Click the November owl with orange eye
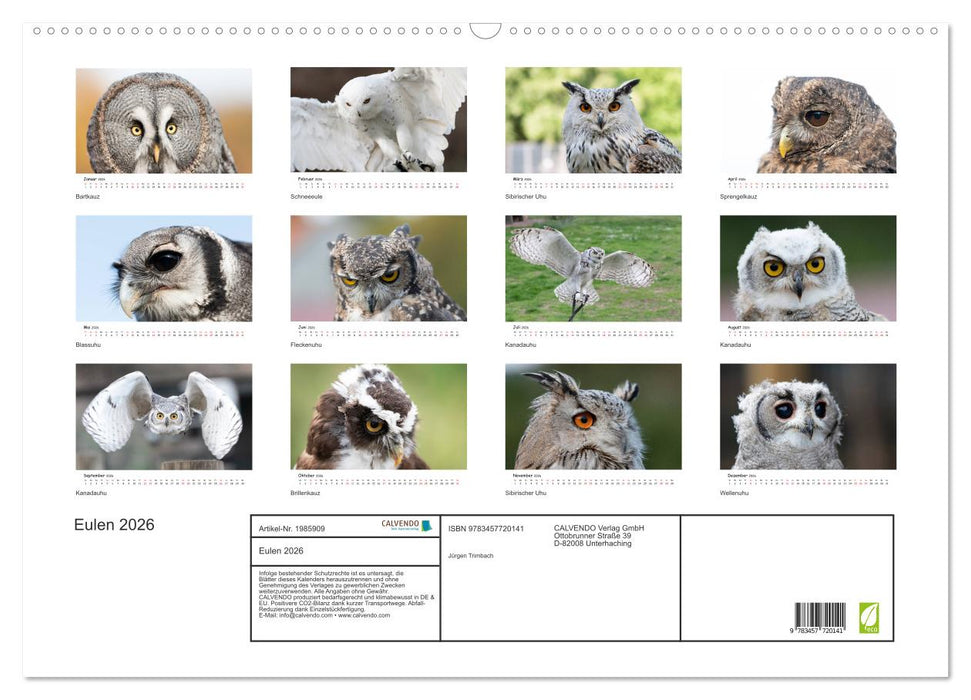Screen dimensions: 971x700 593,416
